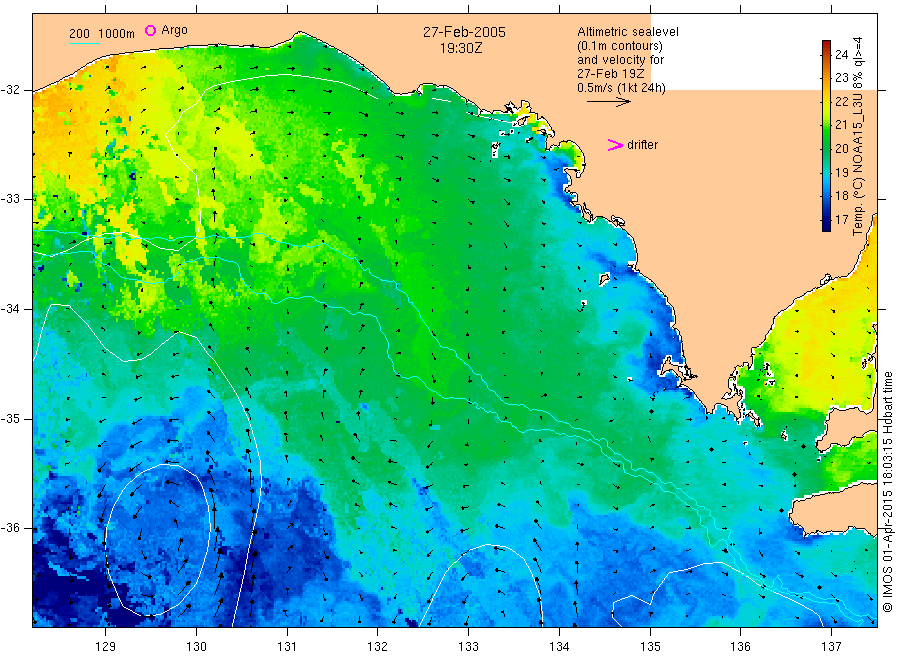
Task: Click the color bar value '18'
Action: (841, 196)
